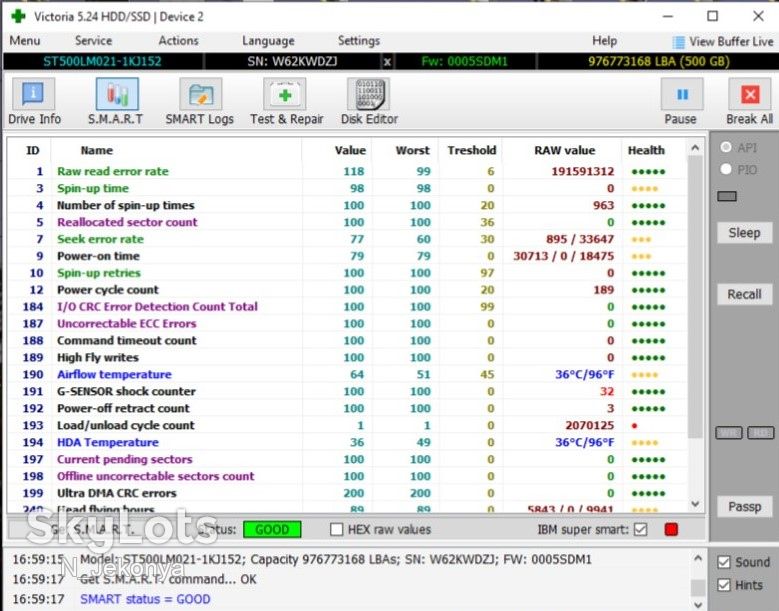Screen dimensions: 779x611
Task: Select the Ultra DMA CRC errors row
Action: [x=348, y=493]
